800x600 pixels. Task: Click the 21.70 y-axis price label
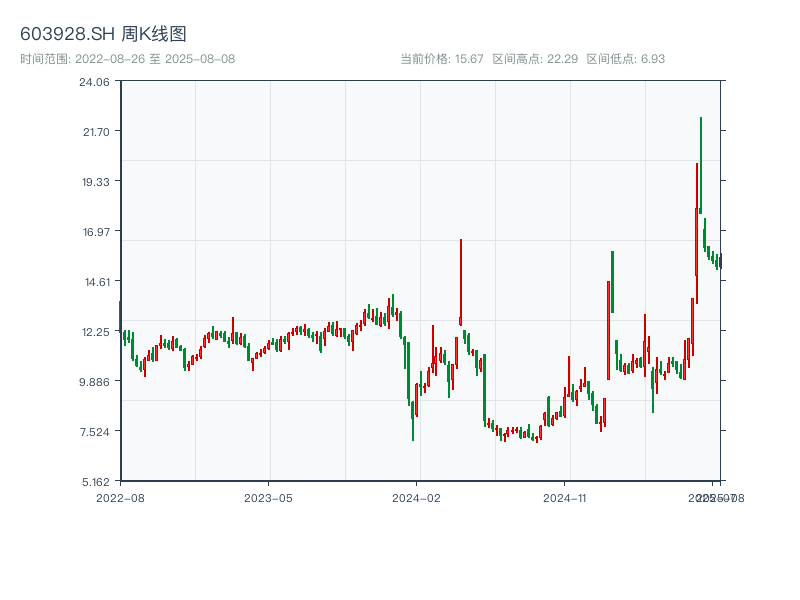coord(95,132)
